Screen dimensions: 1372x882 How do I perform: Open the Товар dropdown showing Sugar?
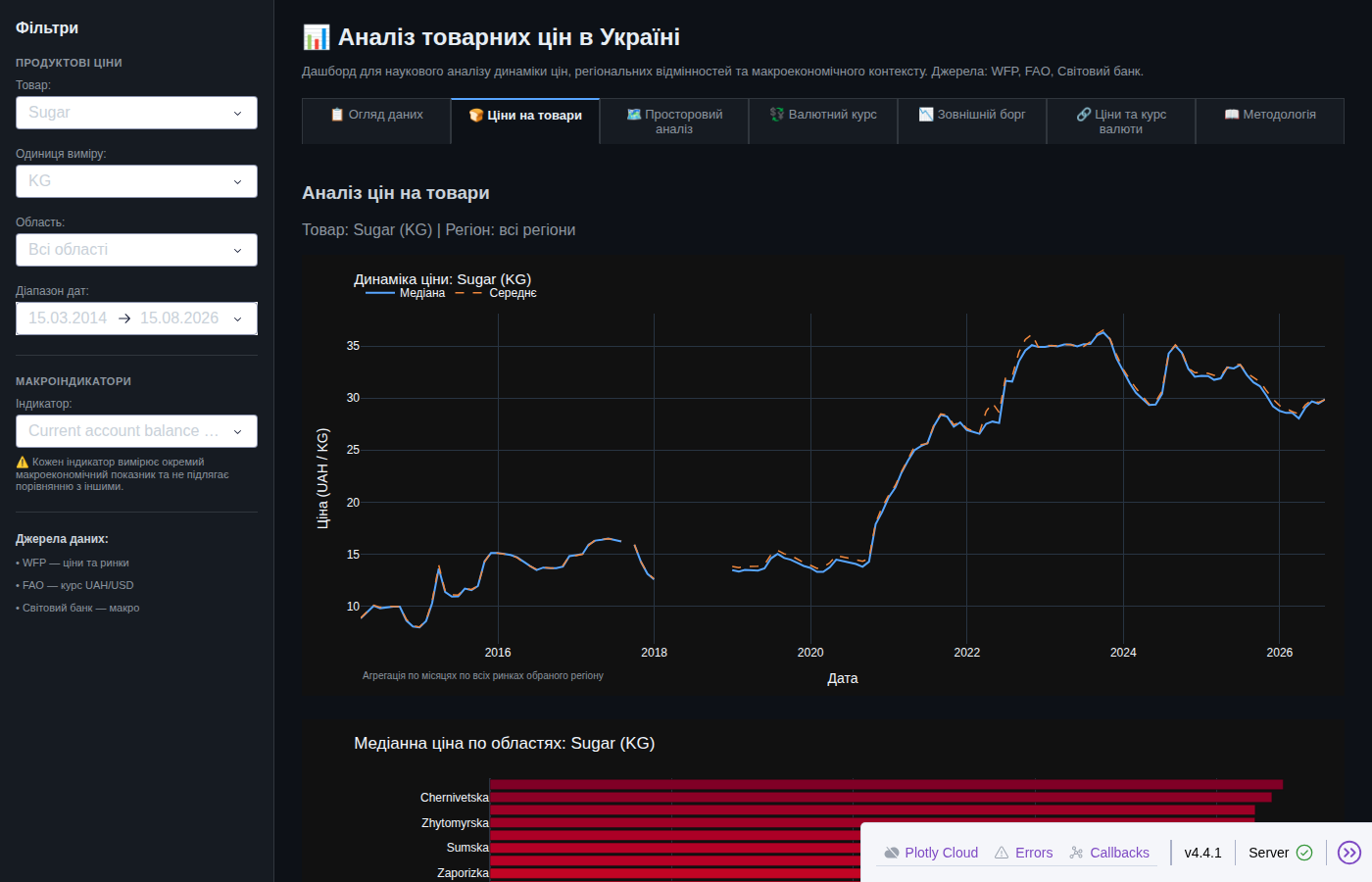click(x=136, y=113)
